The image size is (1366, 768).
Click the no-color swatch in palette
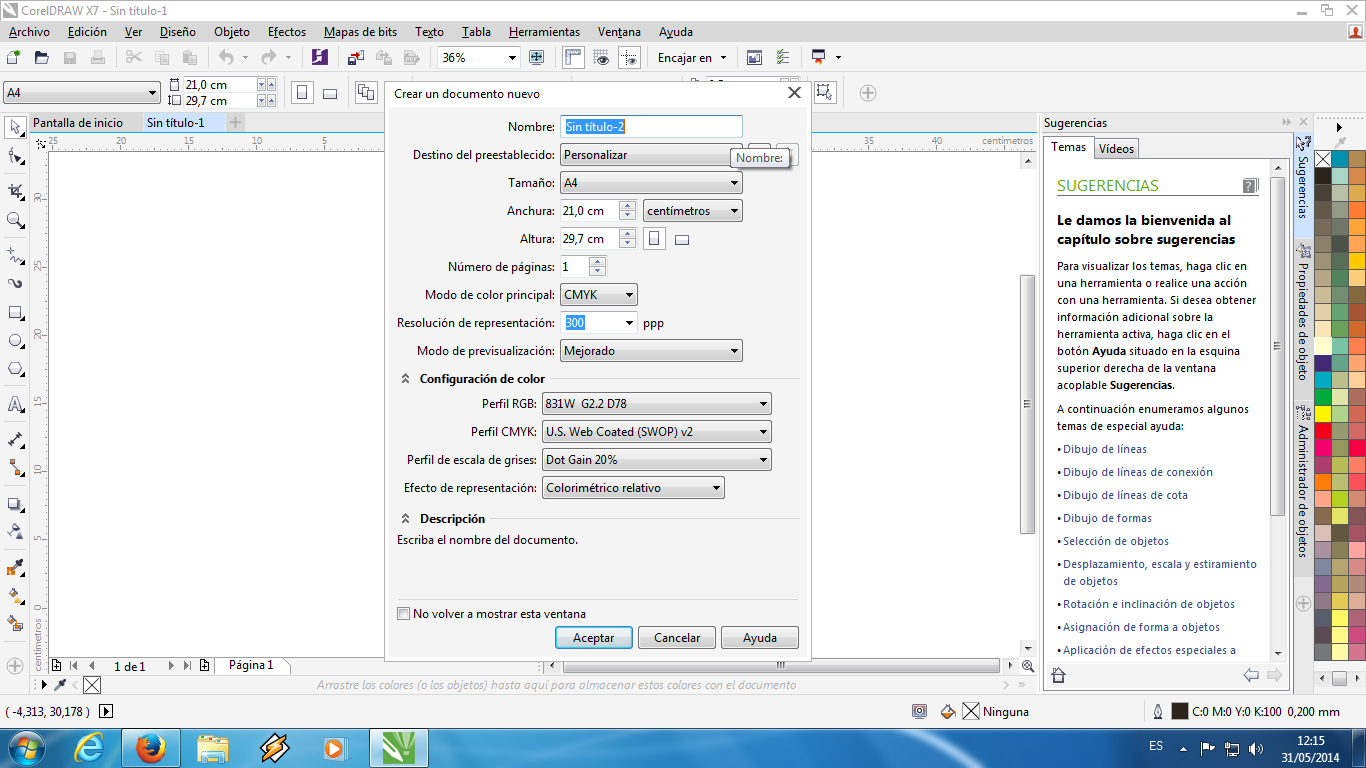tap(1322, 159)
